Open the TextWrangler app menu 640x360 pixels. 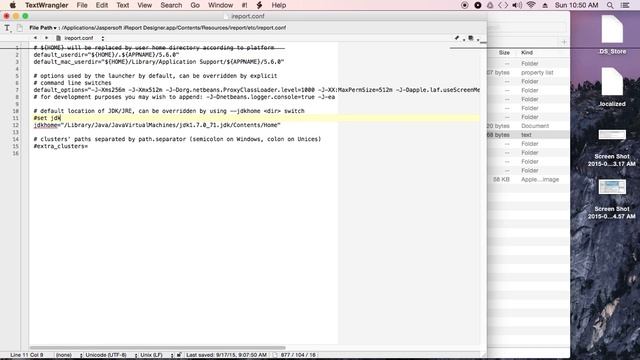[x=47, y=5]
